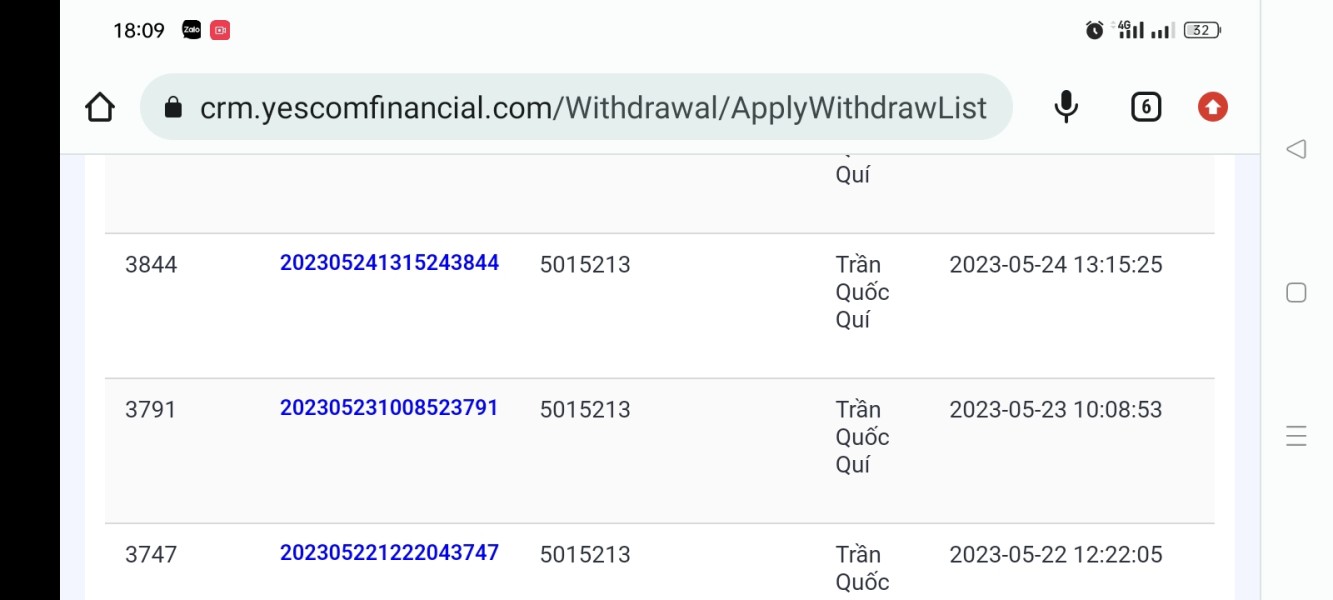Open the tab switcher showing 6 tabs
This screenshot has width=1333, height=600.
[1146, 107]
